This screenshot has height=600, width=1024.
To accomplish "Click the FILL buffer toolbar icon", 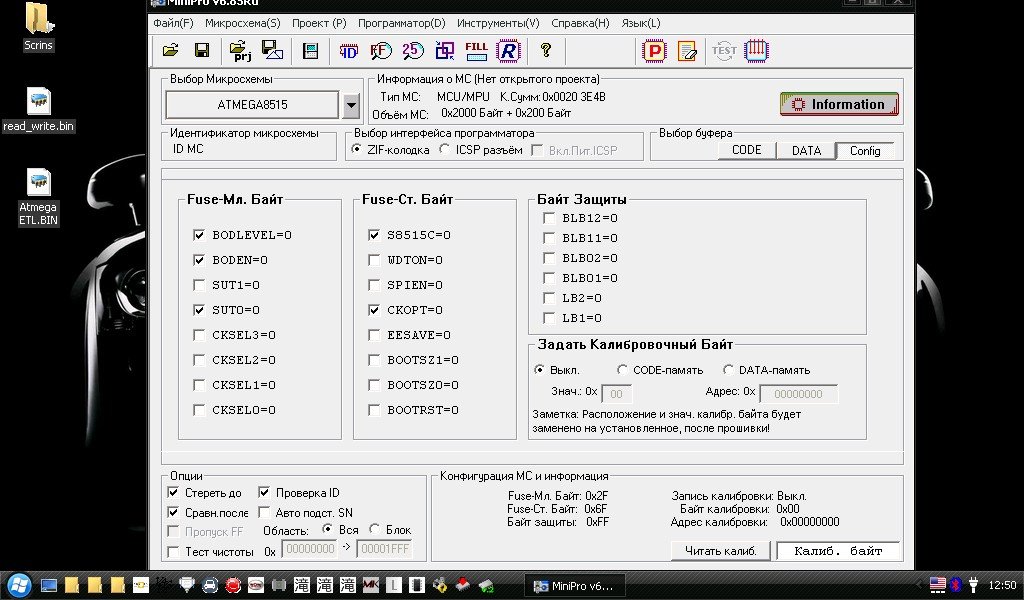I will point(477,50).
